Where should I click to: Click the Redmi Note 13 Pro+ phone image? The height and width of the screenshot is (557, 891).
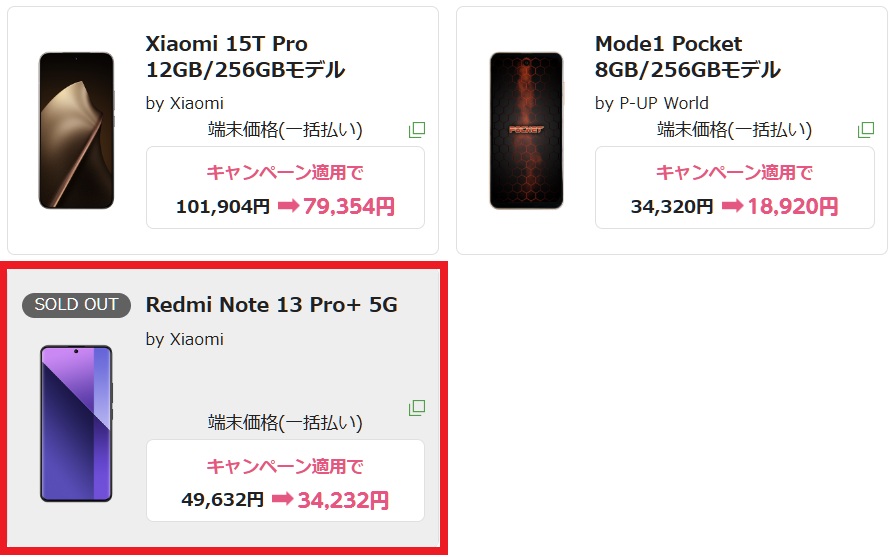[x=76, y=423]
